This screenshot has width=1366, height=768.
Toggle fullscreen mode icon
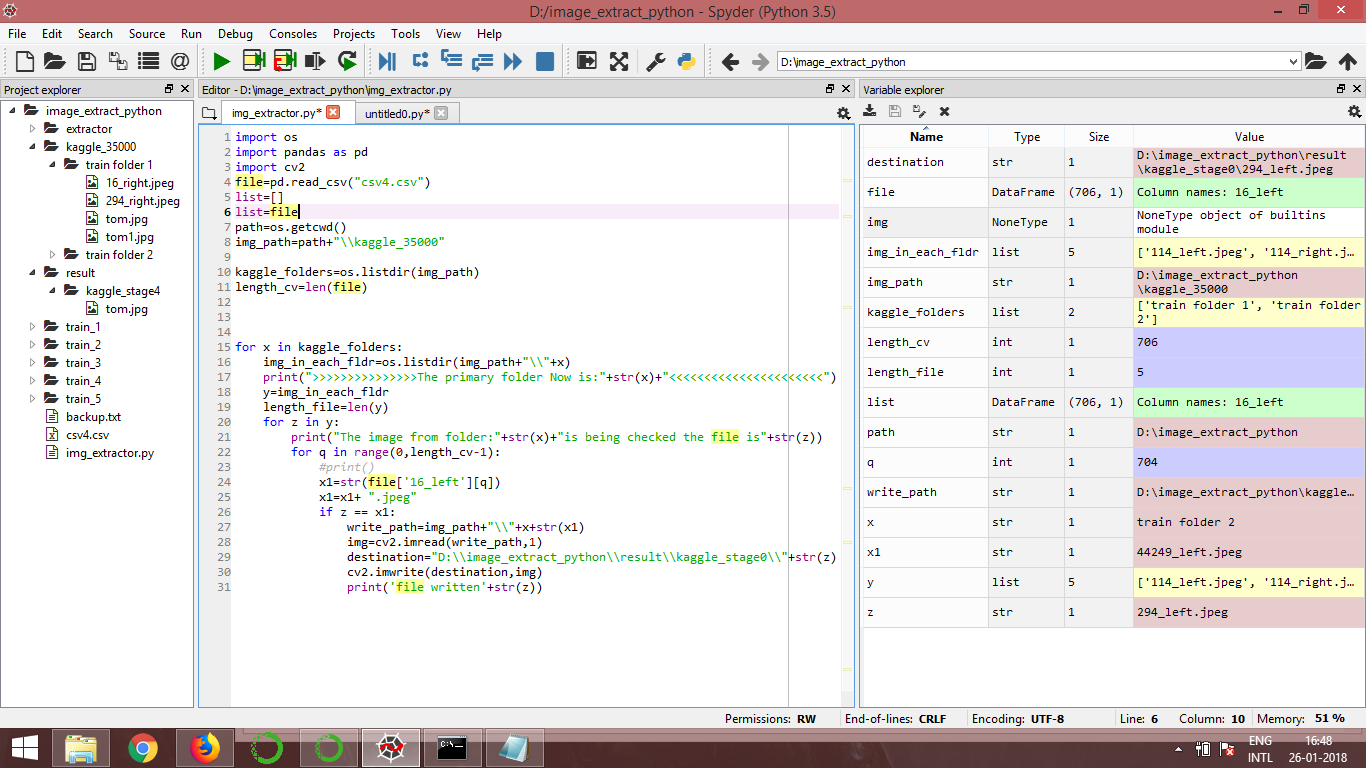point(619,62)
